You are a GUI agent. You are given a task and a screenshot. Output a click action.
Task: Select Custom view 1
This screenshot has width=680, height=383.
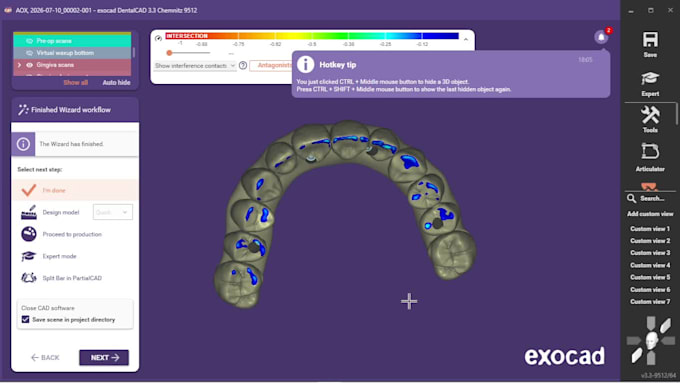click(x=650, y=229)
